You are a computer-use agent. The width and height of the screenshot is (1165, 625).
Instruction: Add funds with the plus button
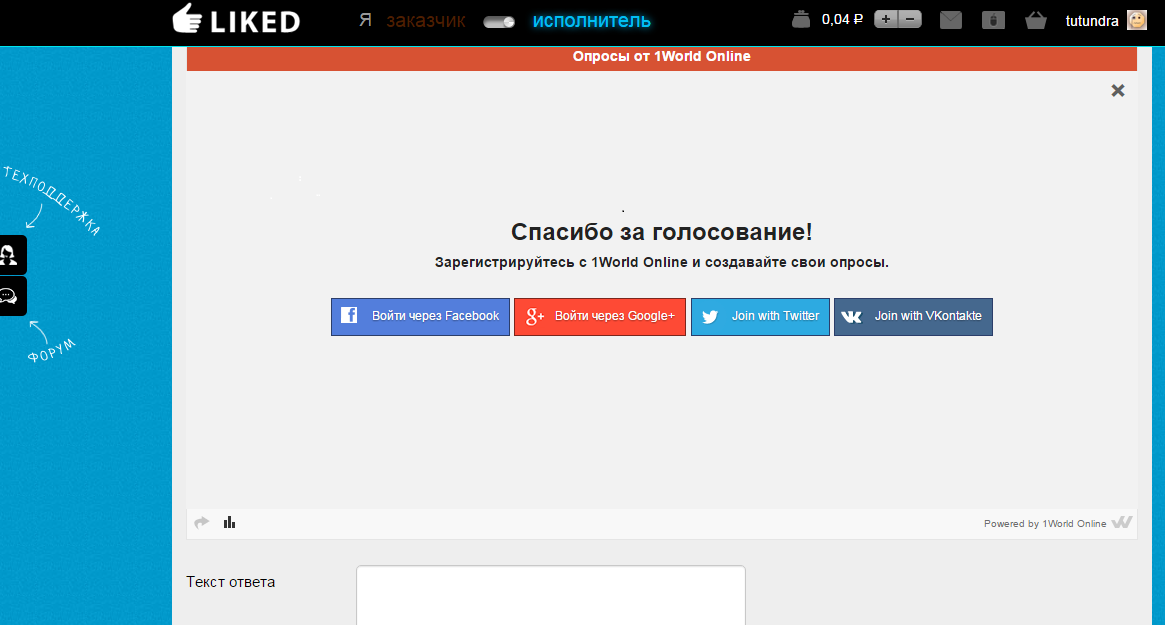click(x=886, y=19)
